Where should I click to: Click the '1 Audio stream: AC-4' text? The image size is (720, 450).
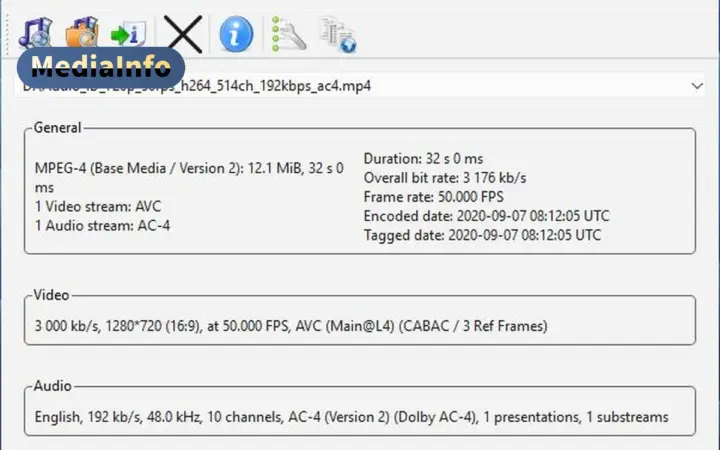102,225
